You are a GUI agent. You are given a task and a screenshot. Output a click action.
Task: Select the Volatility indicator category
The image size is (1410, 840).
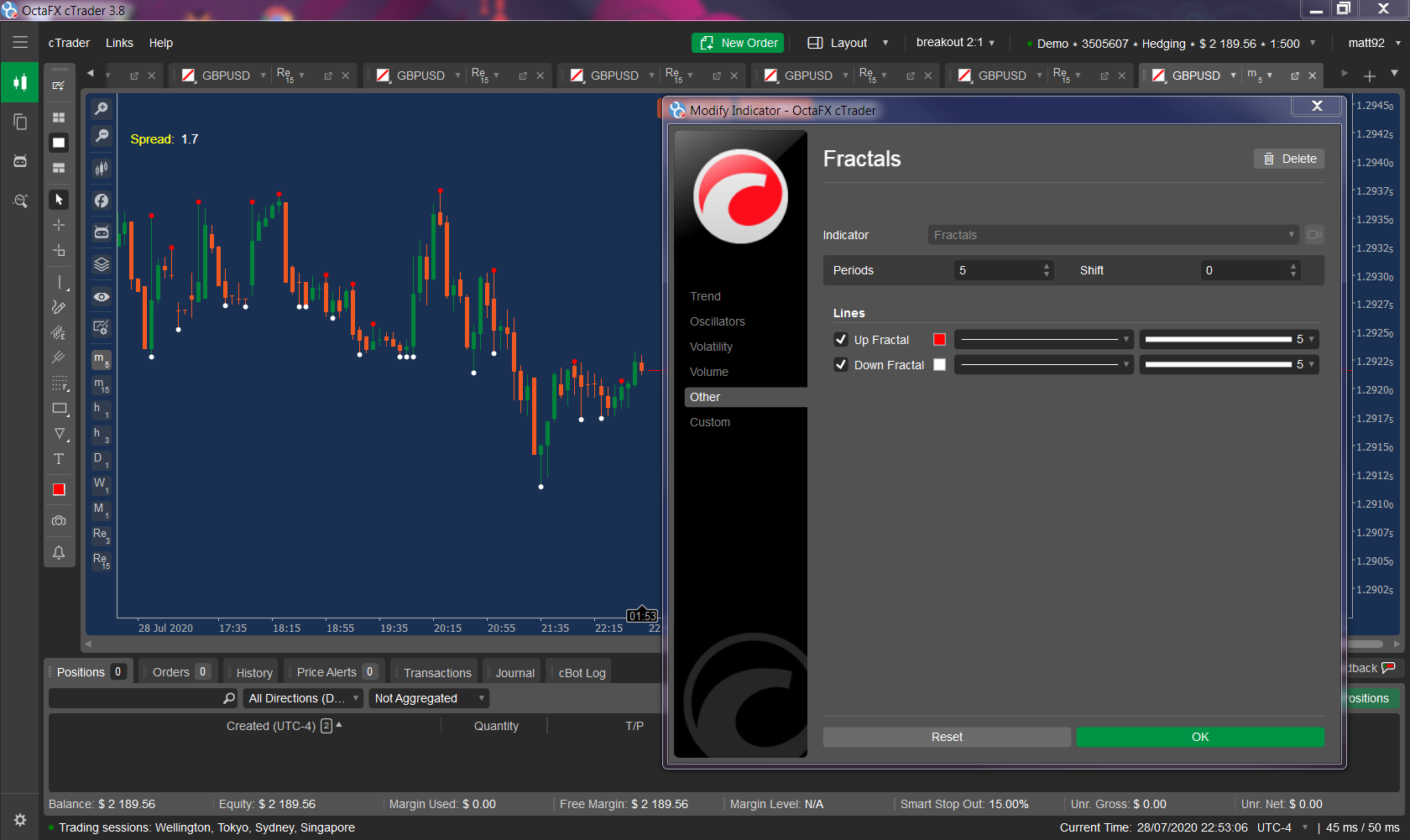[711, 347]
